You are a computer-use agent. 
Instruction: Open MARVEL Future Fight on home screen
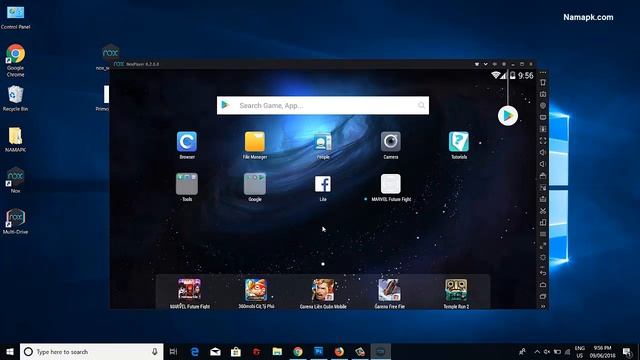[x=391, y=184]
